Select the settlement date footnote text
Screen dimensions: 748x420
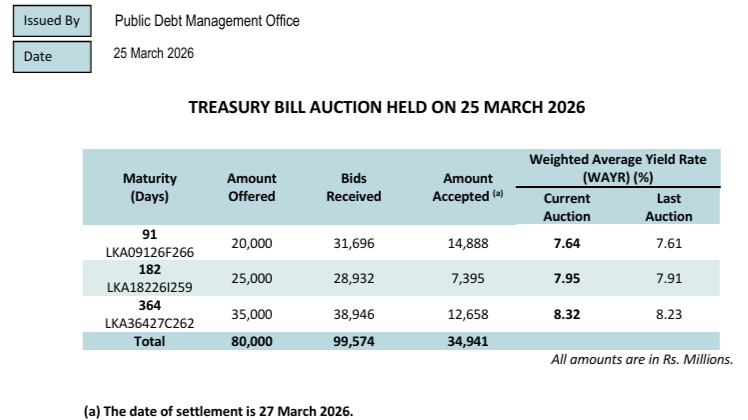click(x=218, y=411)
